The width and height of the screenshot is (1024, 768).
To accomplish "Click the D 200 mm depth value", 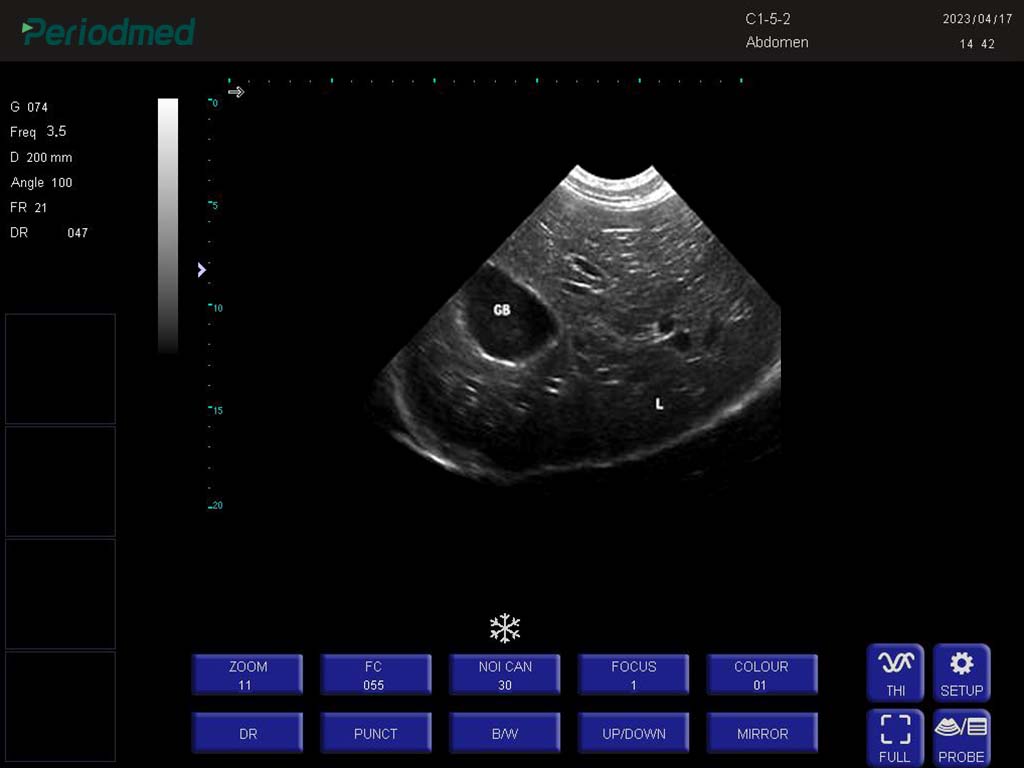I will [x=41, y=157].
